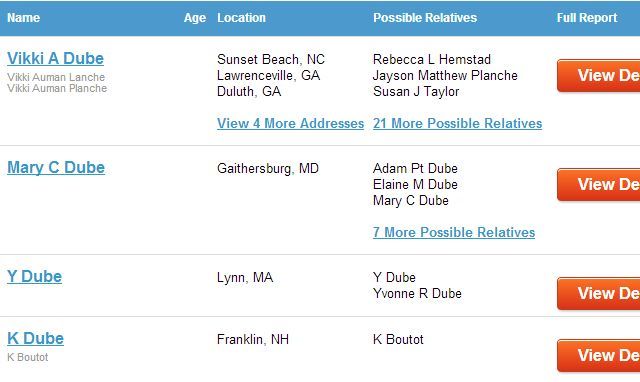Image resolution: width=640 pixels, height=382 pixels.
Task: Open Mary C Dube's profile link
Action: tap(56, 168)
